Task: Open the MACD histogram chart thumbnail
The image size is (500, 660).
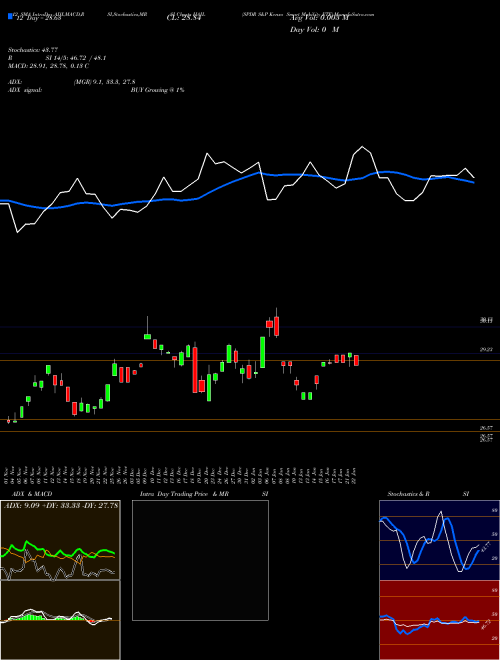Action: [60, 620]
